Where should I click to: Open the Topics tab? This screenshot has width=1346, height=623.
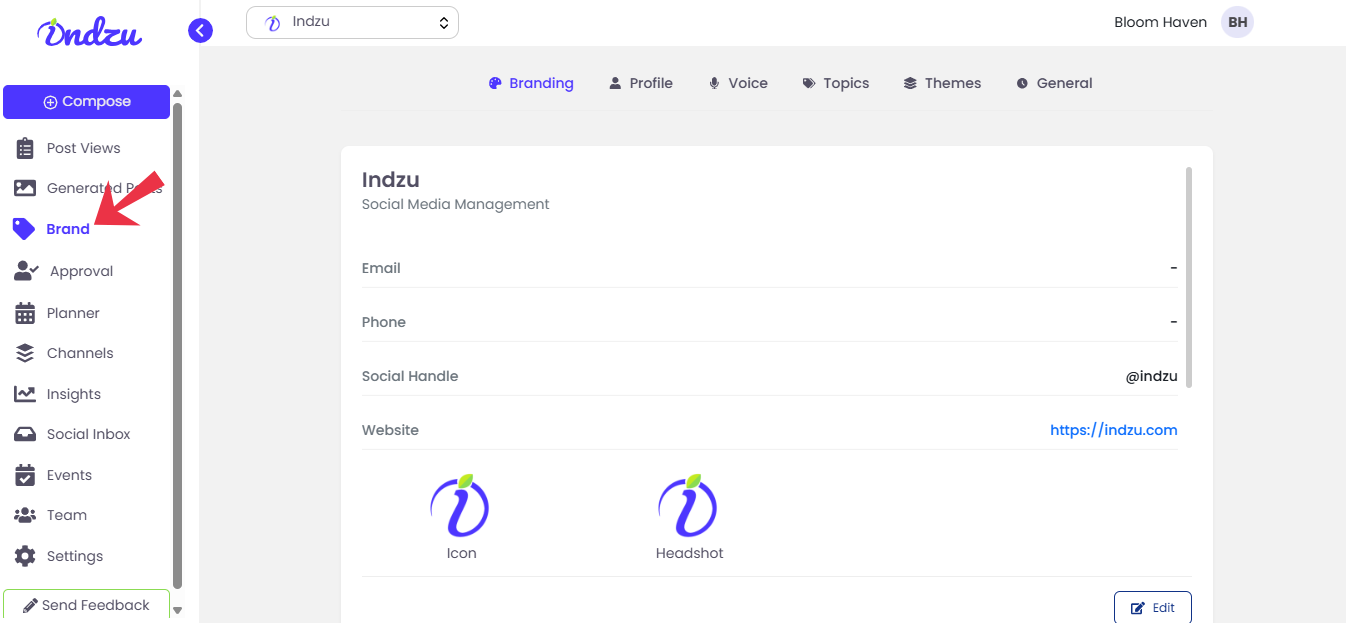click(x=836, y=83)
